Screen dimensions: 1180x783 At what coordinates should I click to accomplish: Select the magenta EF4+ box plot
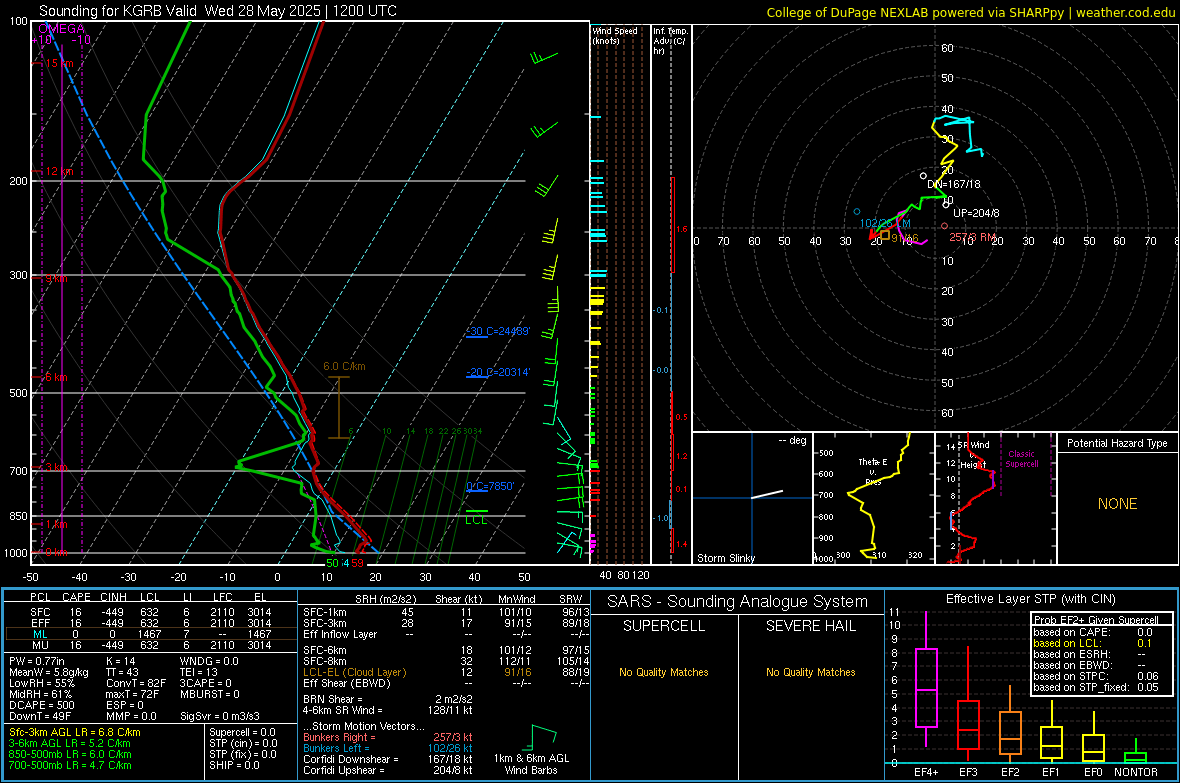(926, 679)
